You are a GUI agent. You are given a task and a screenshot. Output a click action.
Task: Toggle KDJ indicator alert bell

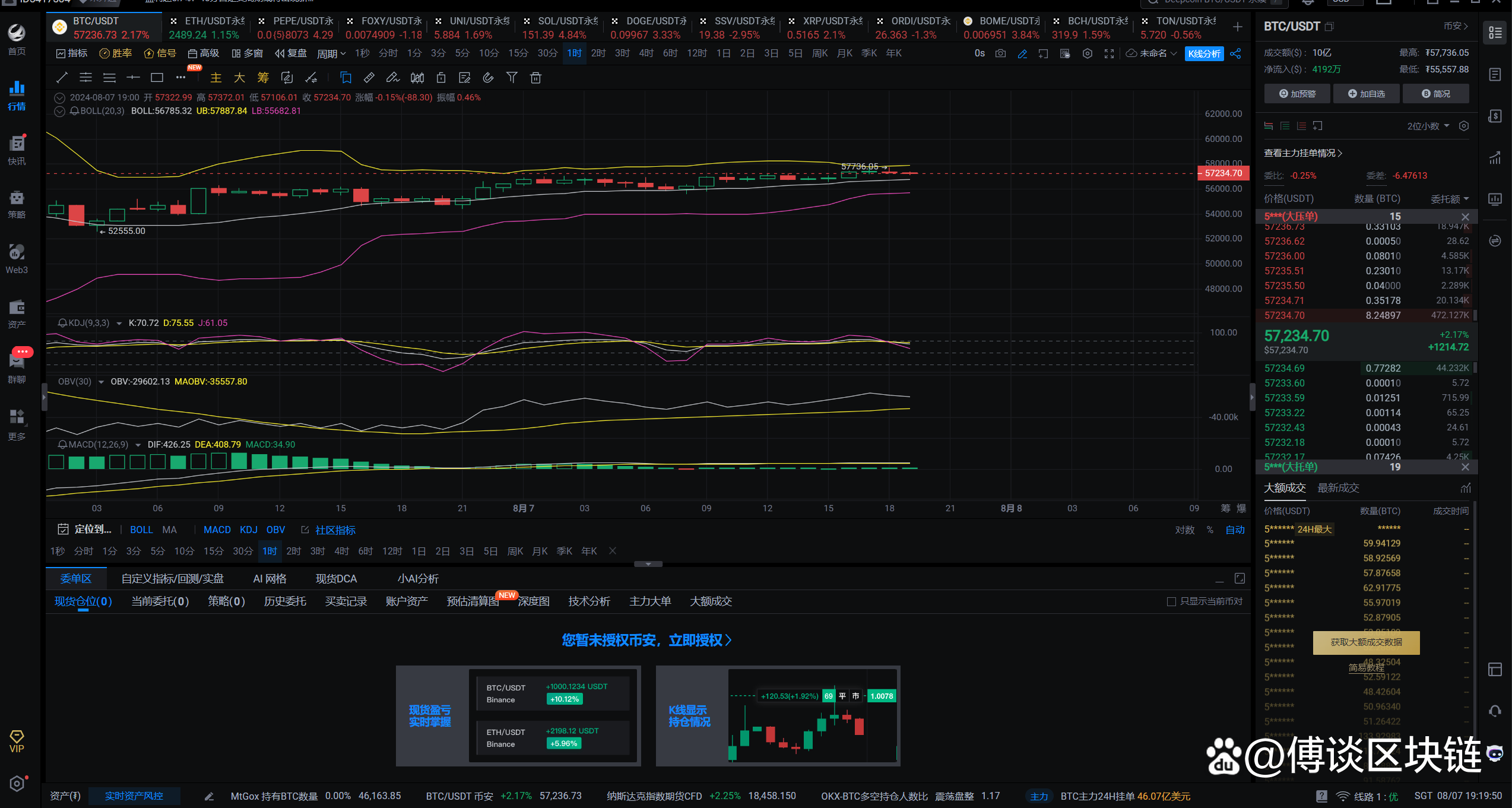(x=62, y=323)
